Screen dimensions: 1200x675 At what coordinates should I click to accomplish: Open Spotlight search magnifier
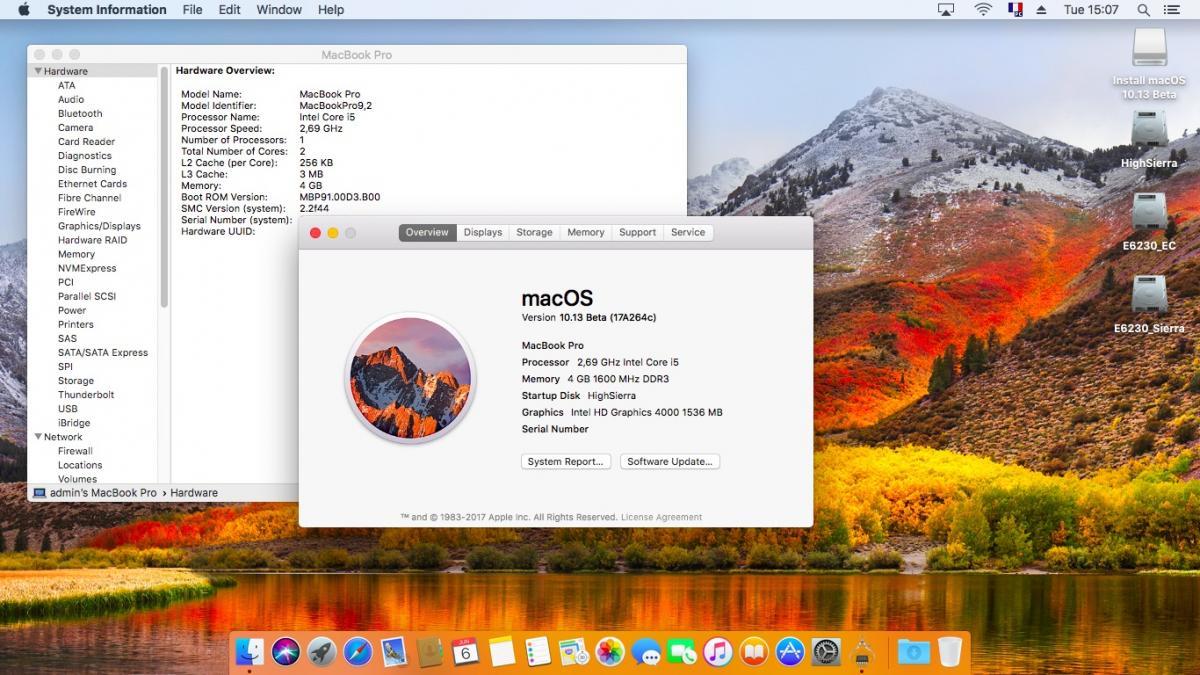click(x=1144, y=10)
